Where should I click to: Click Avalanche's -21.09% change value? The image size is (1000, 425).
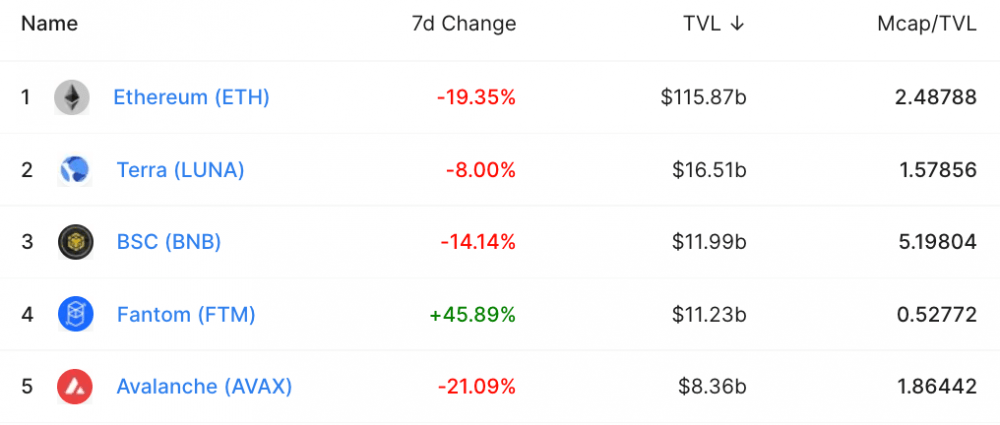pyautogui.click(x=476, y=387)
